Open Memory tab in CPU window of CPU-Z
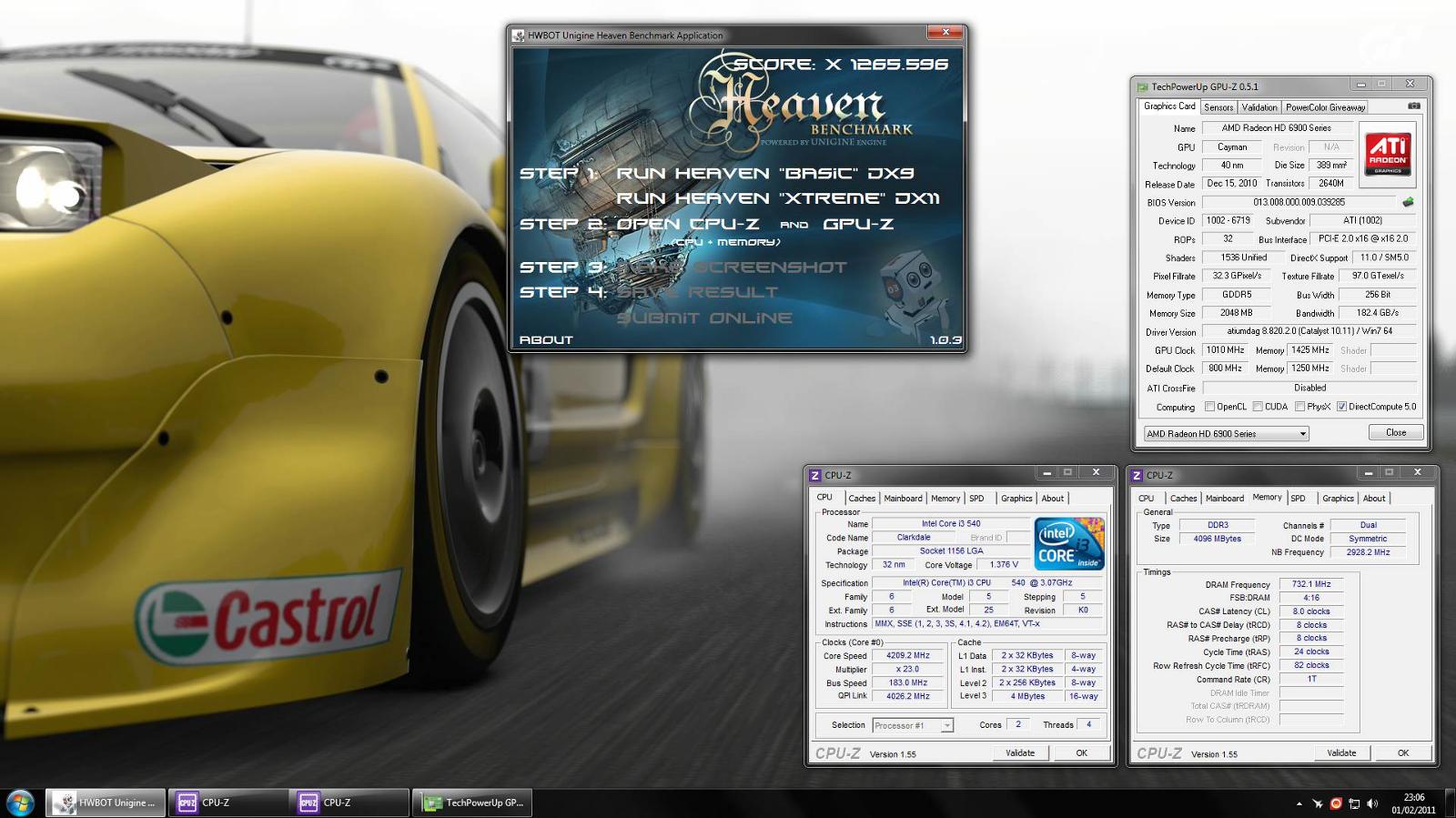This screenshot has width=1456, height=818. tap(945, 499)
